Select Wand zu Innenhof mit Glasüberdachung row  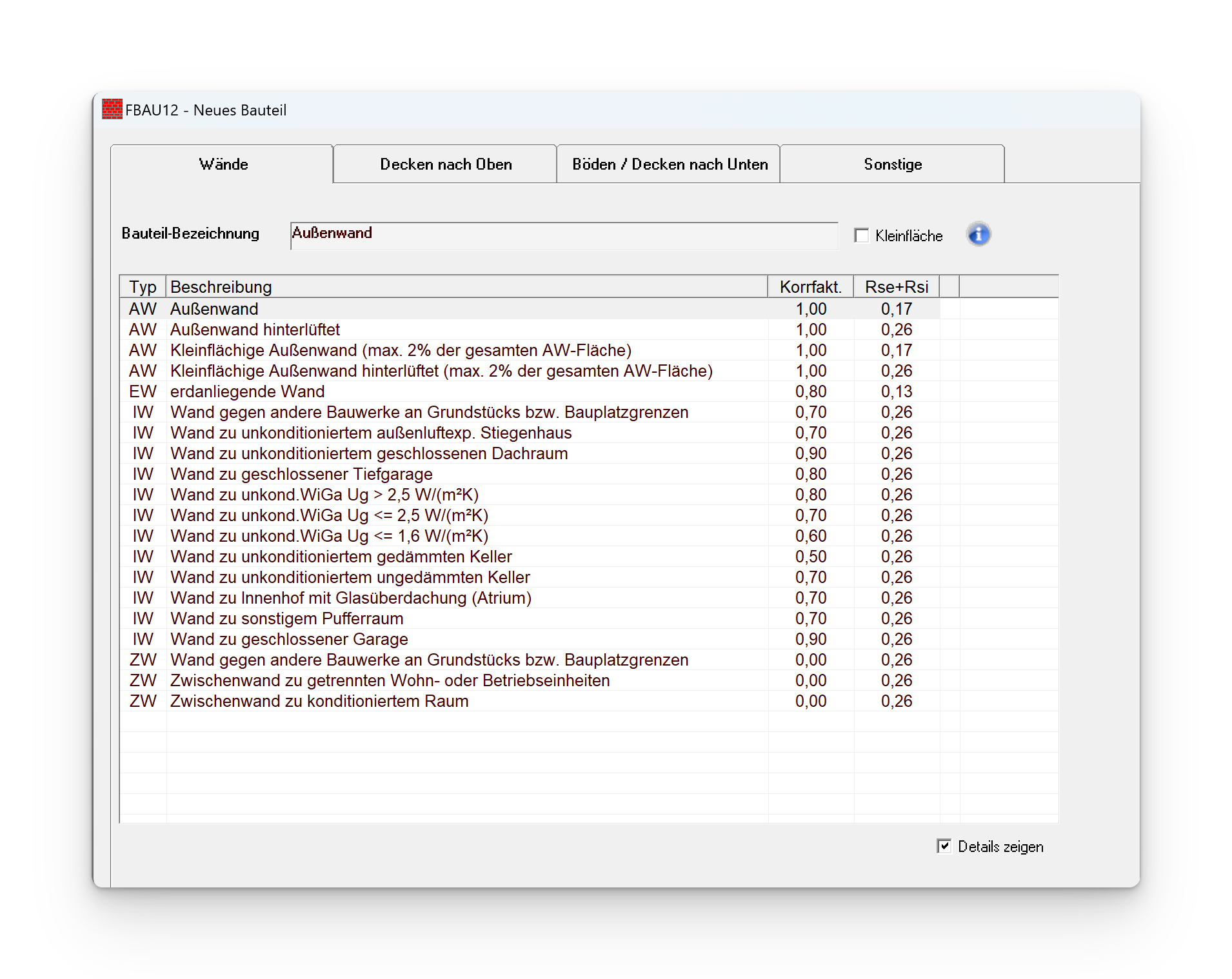click(350, 598)
